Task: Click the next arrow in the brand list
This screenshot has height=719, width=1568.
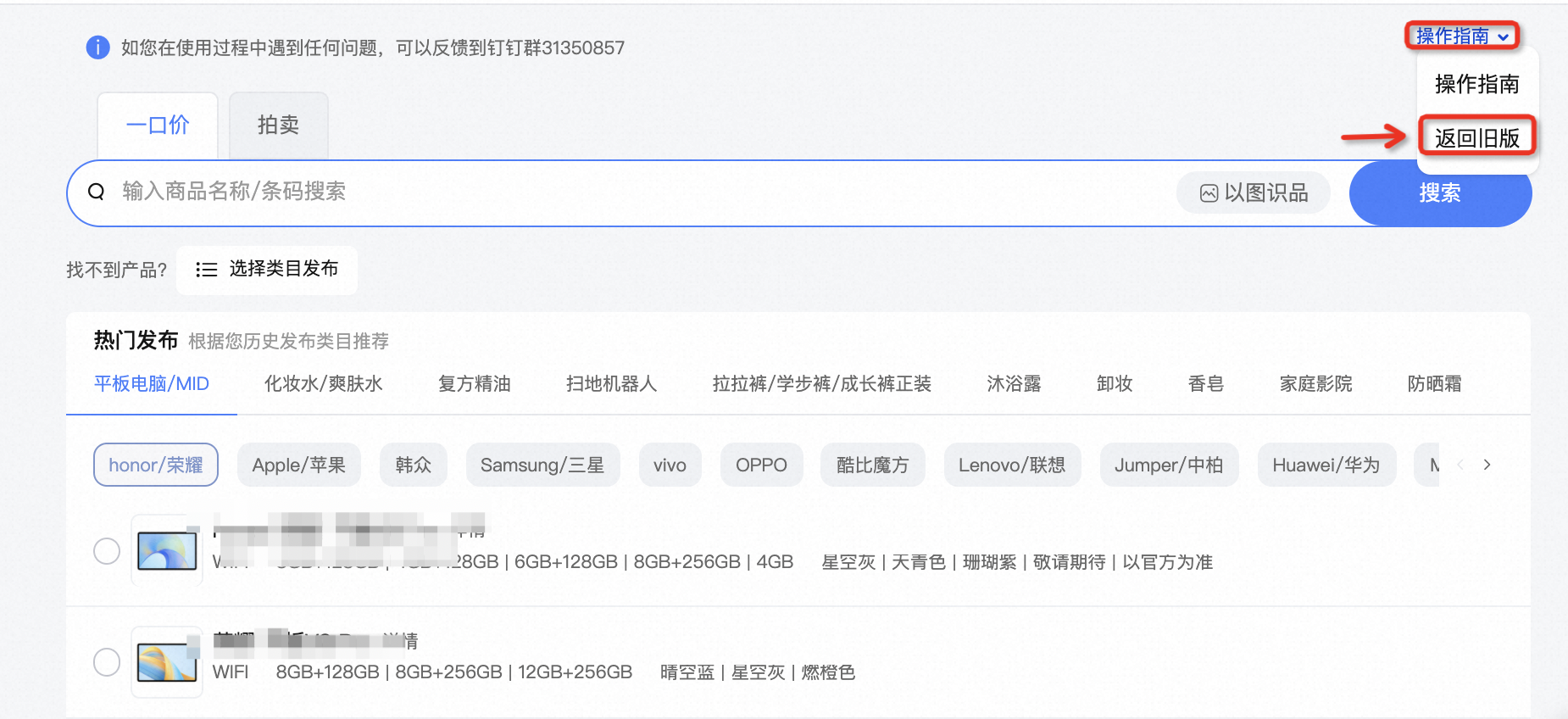Action: click(x=1487, y=465)
